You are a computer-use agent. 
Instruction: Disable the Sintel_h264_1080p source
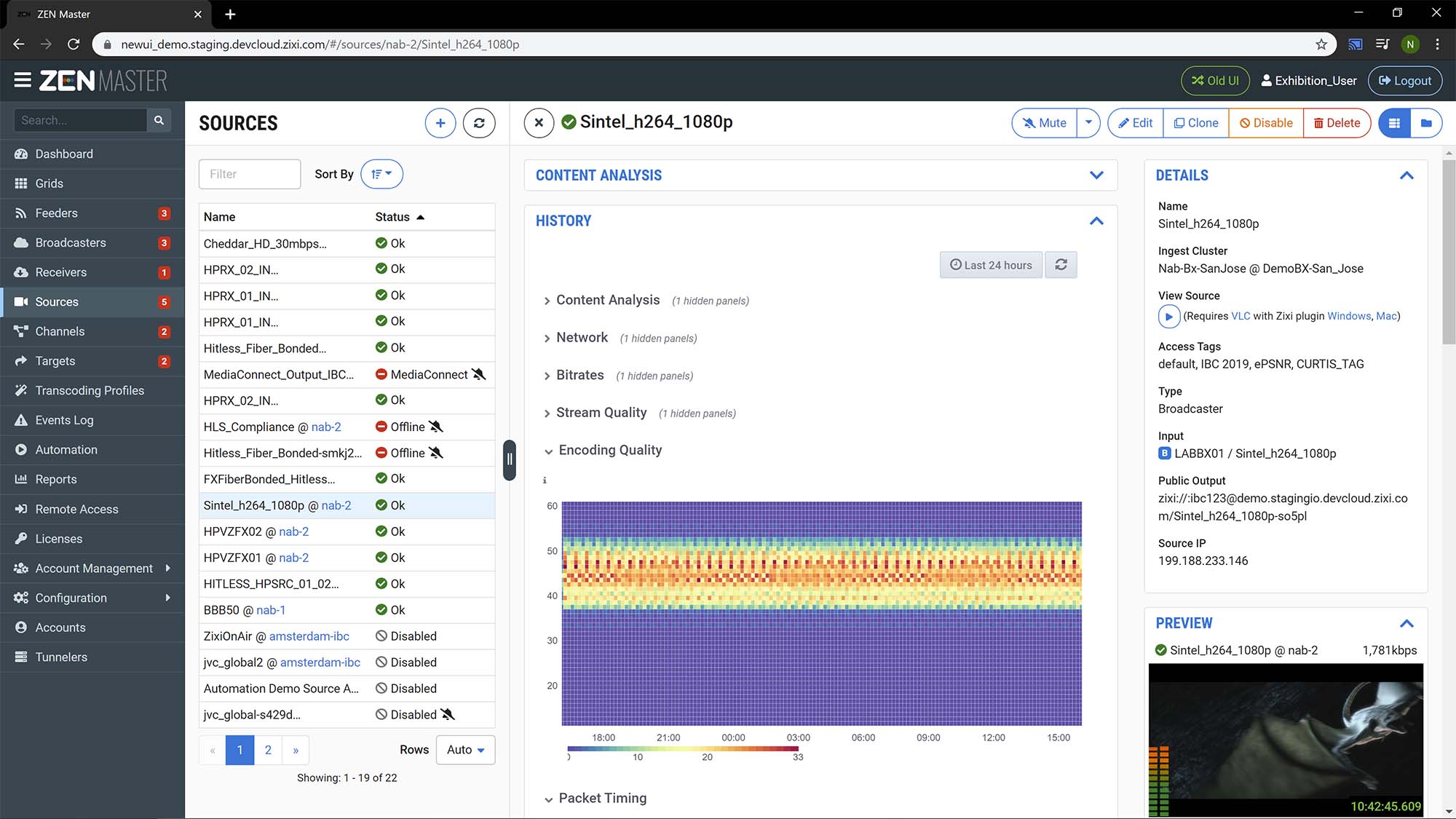[1266, 123]
